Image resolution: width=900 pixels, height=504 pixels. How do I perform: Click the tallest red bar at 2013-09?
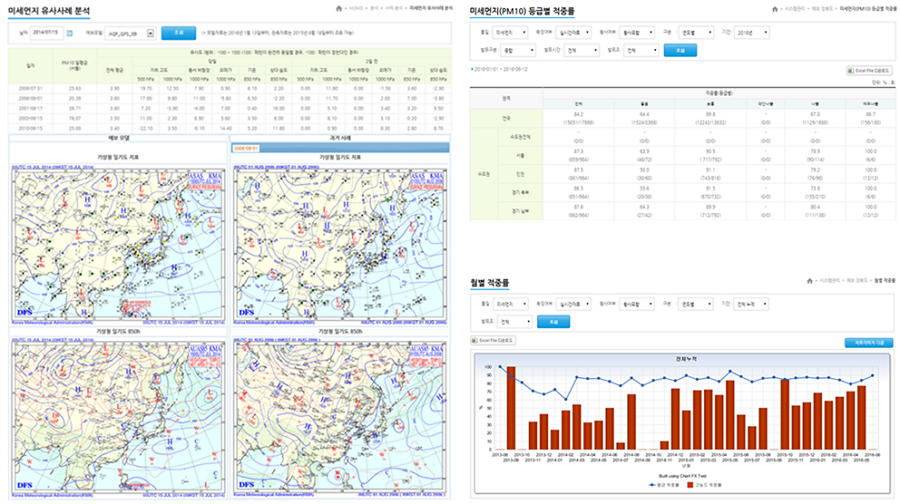tap(511, 408)
